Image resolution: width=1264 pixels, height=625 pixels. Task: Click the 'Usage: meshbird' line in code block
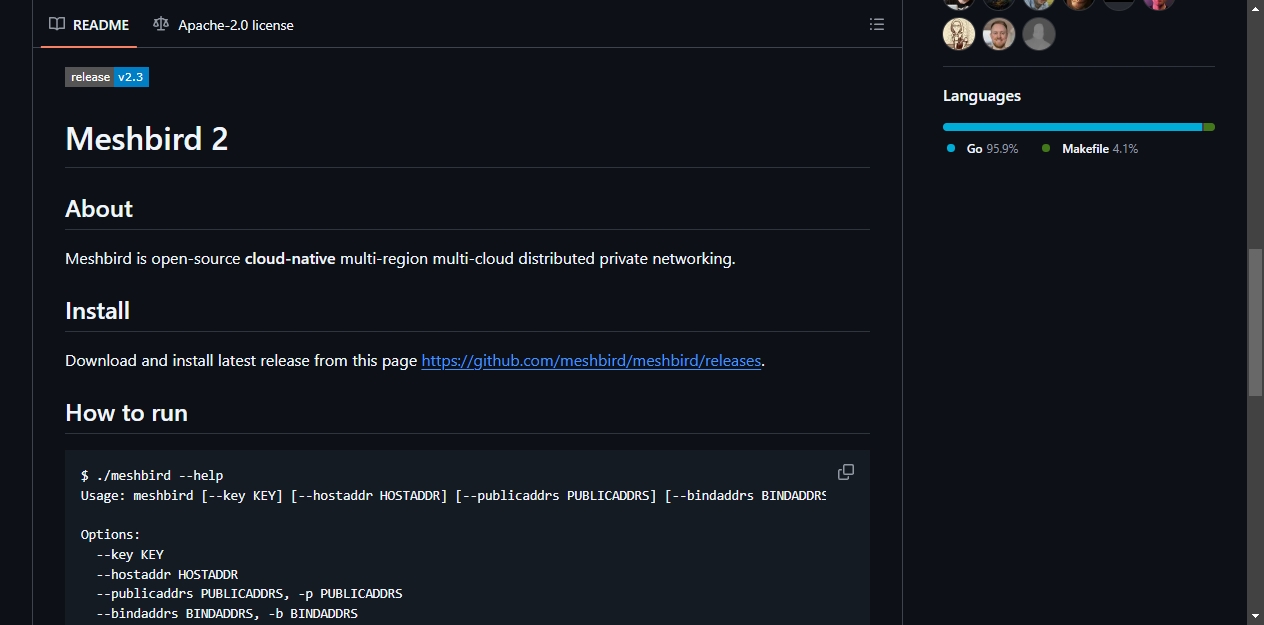(453, 495)
